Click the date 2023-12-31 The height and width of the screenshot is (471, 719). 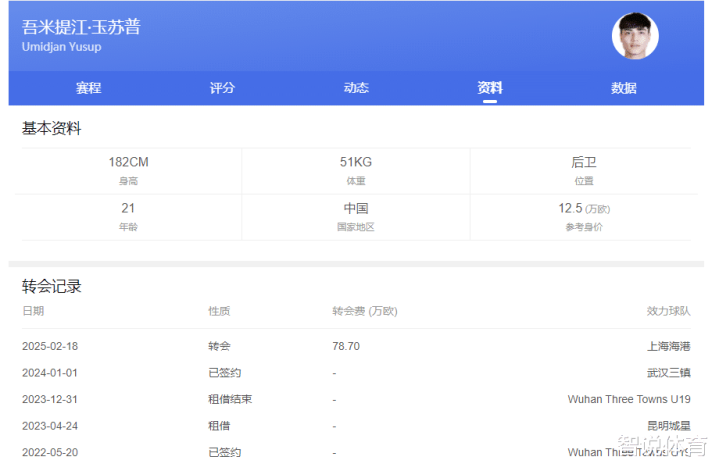(x=50, y=399)
